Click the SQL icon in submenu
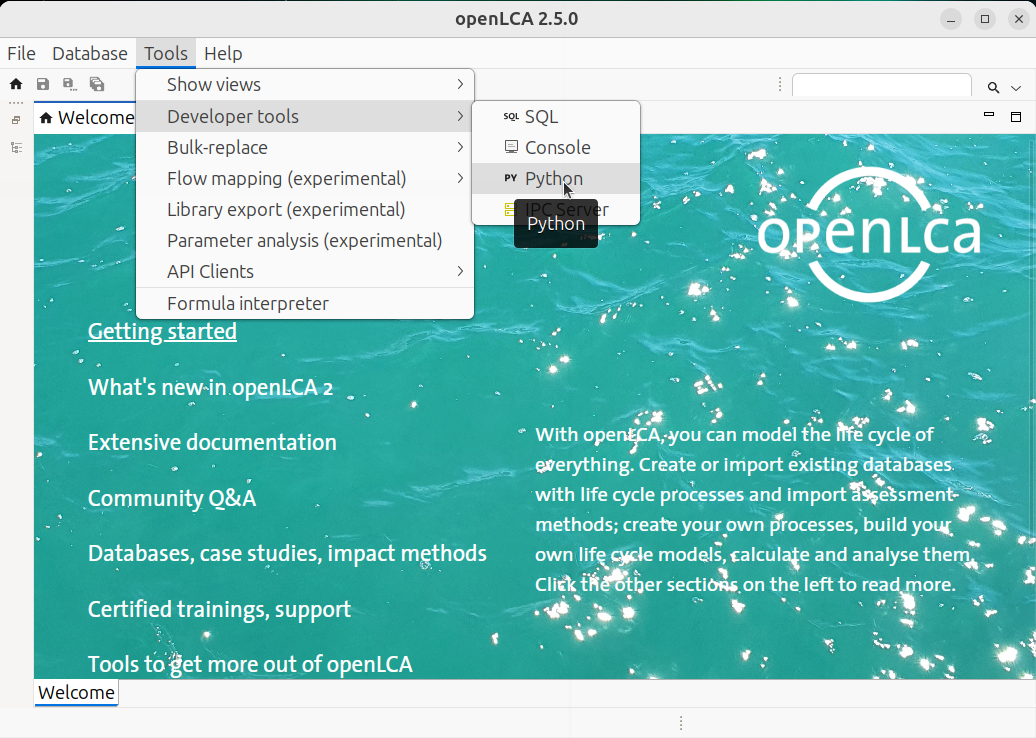1036x738 pixels. [x=511, y=116]
